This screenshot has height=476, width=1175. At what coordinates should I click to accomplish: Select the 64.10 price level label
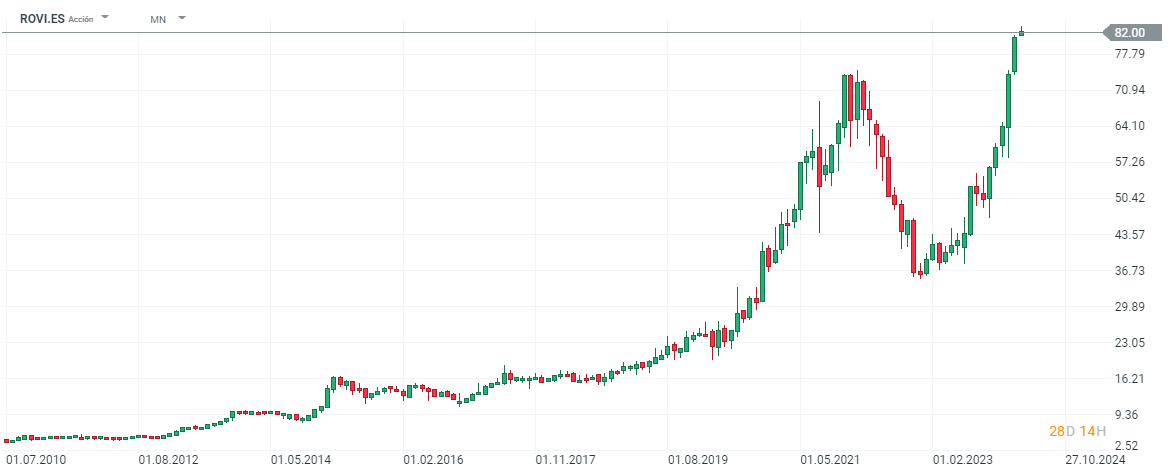[1129, 126]
